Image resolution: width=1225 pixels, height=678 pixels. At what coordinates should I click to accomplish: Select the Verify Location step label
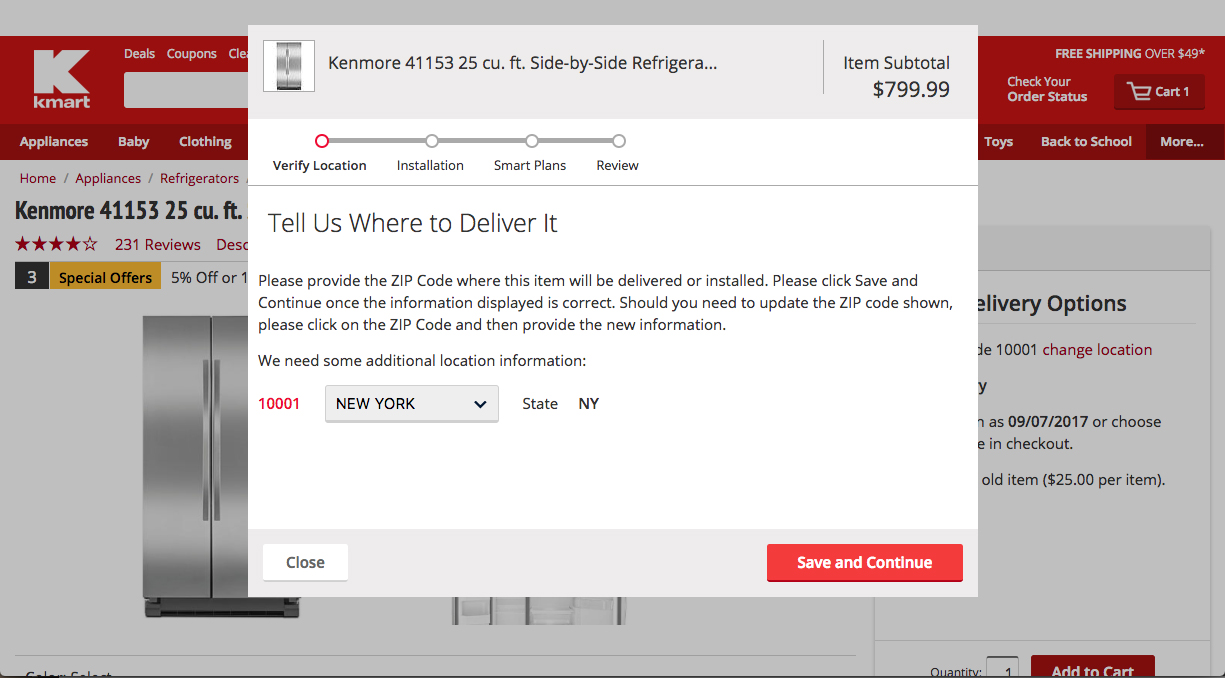320,165
